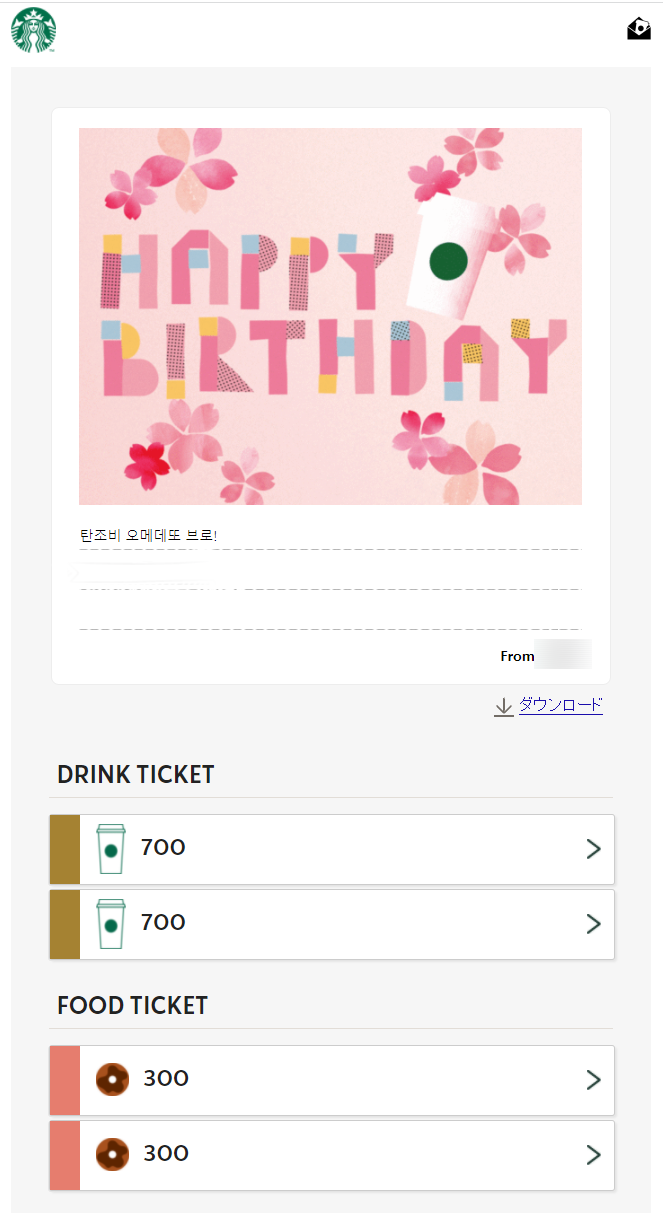Select the first drink cup icon

[x=110, y=848]
